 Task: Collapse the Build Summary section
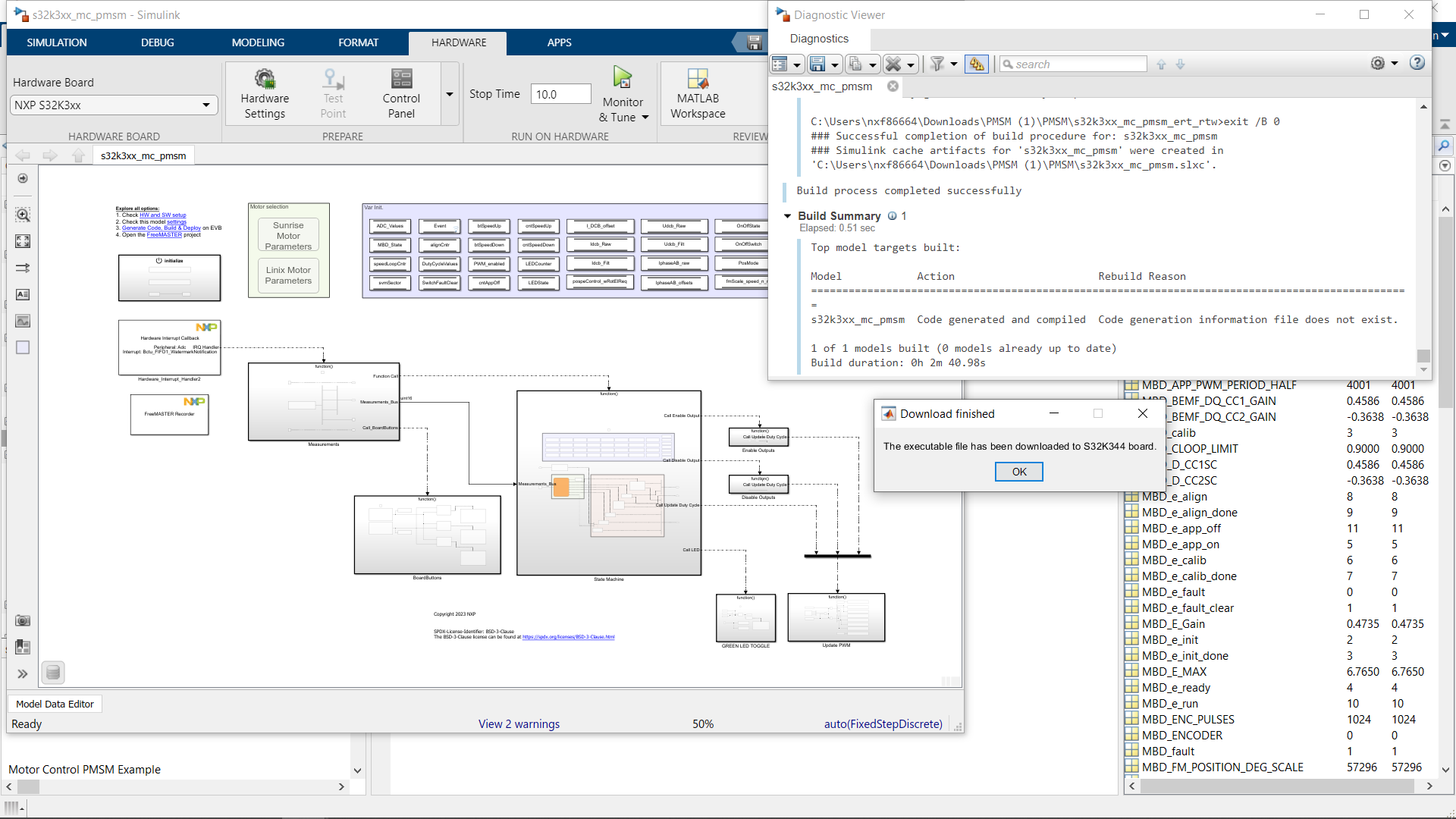pos(787,216)
